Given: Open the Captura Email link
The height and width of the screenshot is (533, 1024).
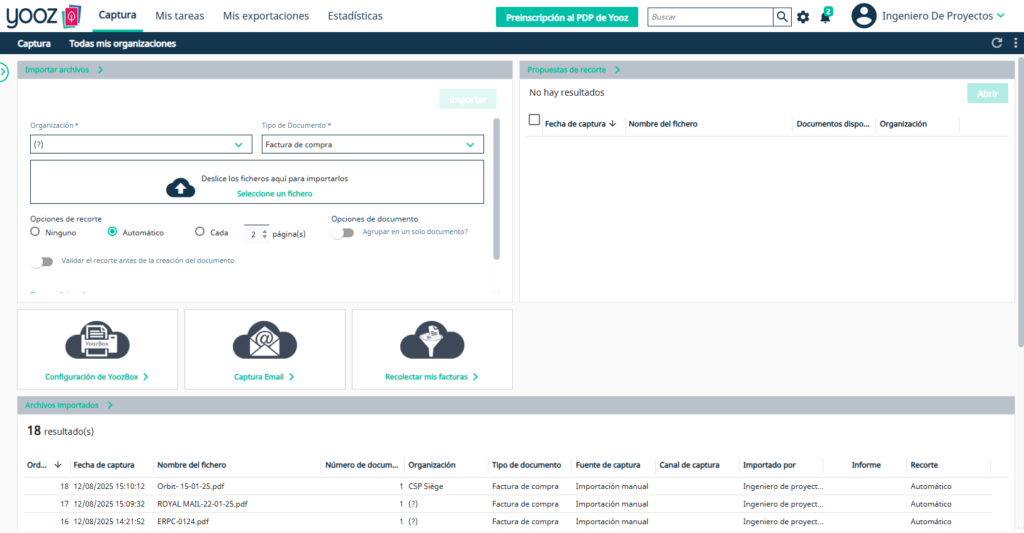Looking at the screenshot, I should point(264,377).
